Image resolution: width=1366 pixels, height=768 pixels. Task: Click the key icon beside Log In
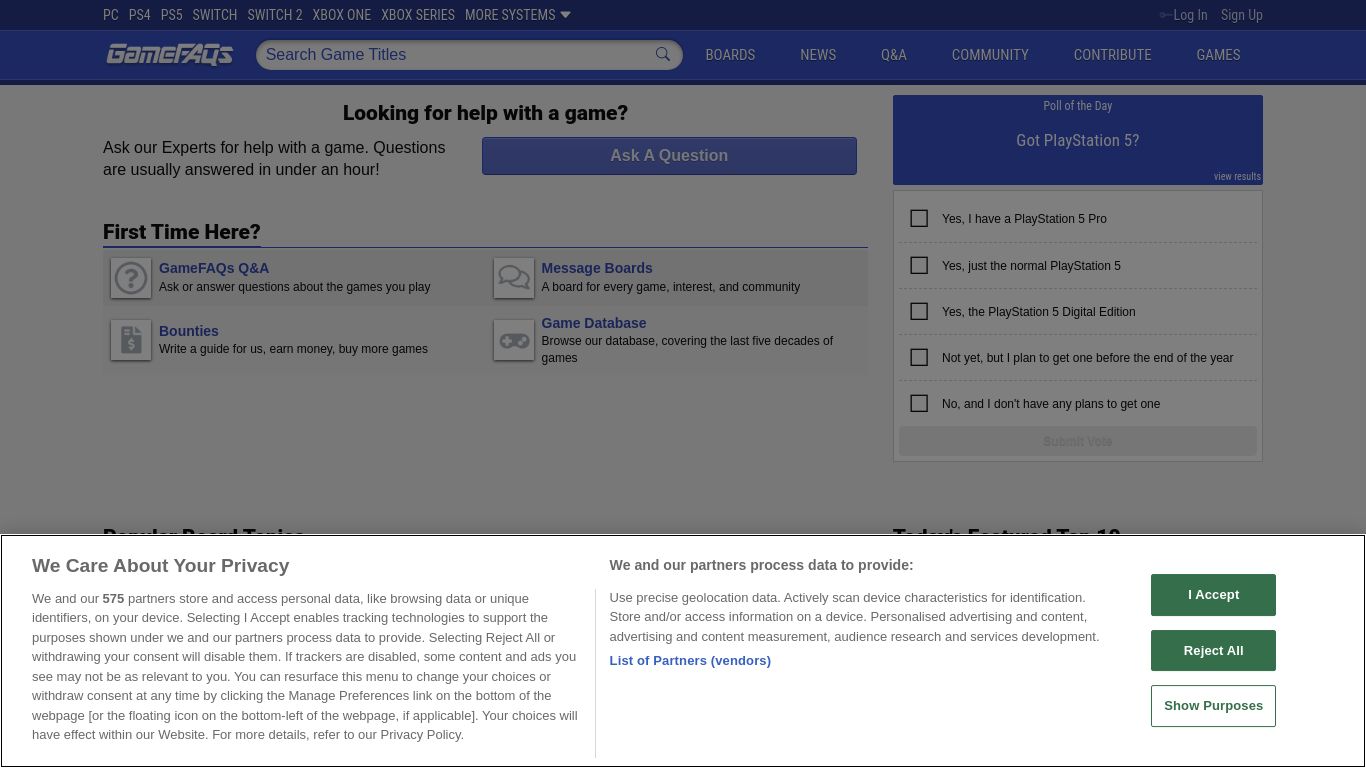1165,15
